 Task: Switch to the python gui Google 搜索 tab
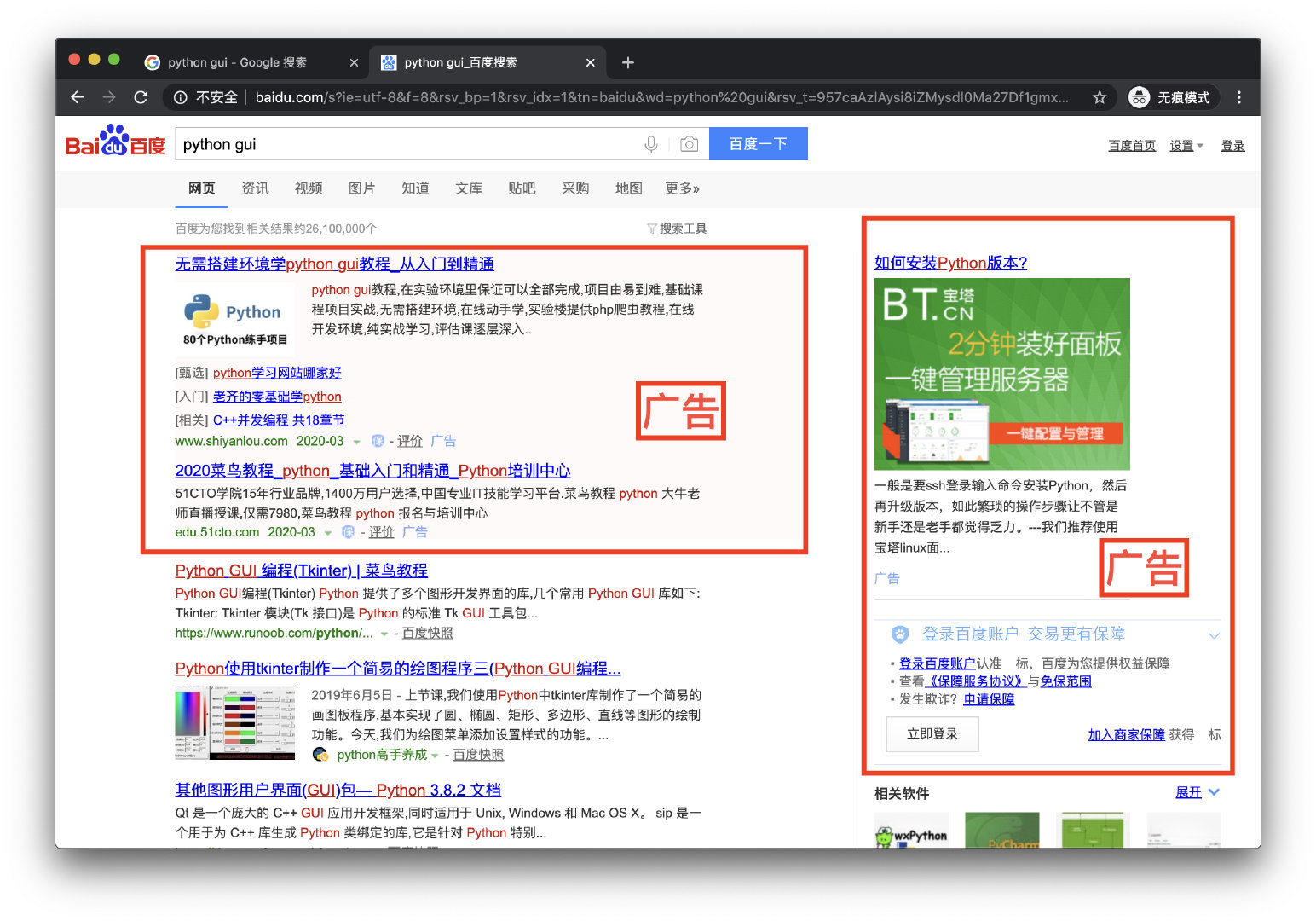click(x=237, y=62)
